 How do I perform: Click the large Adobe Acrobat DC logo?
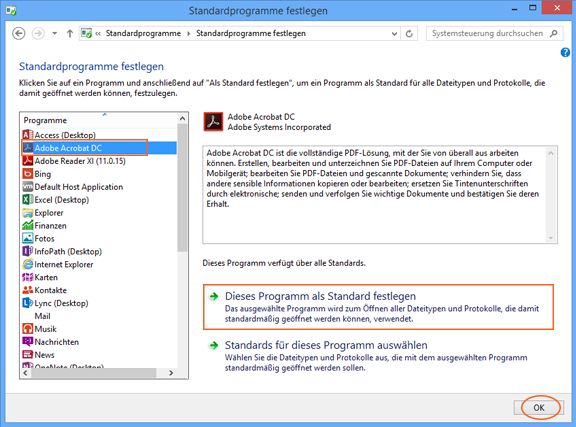click(213, 122)
